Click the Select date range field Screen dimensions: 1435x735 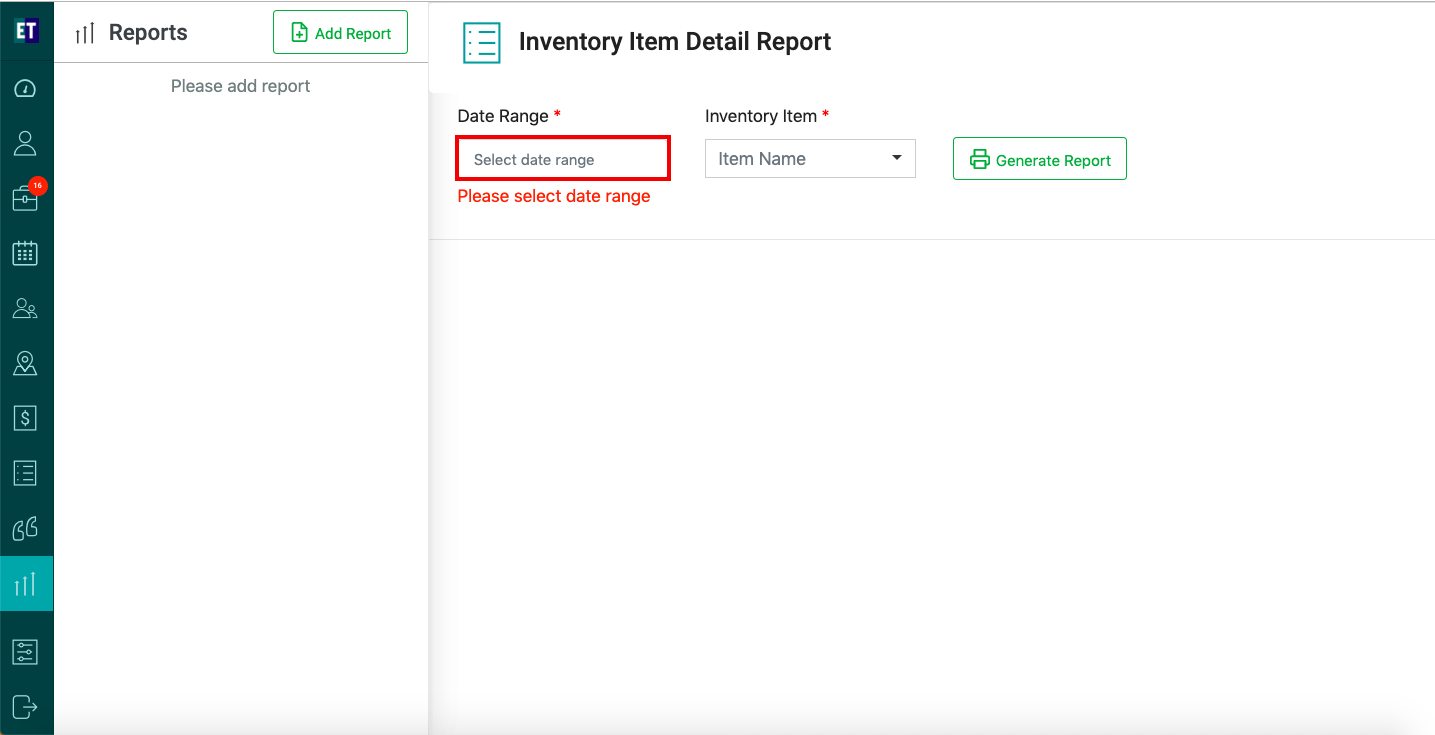pos(563,159)
